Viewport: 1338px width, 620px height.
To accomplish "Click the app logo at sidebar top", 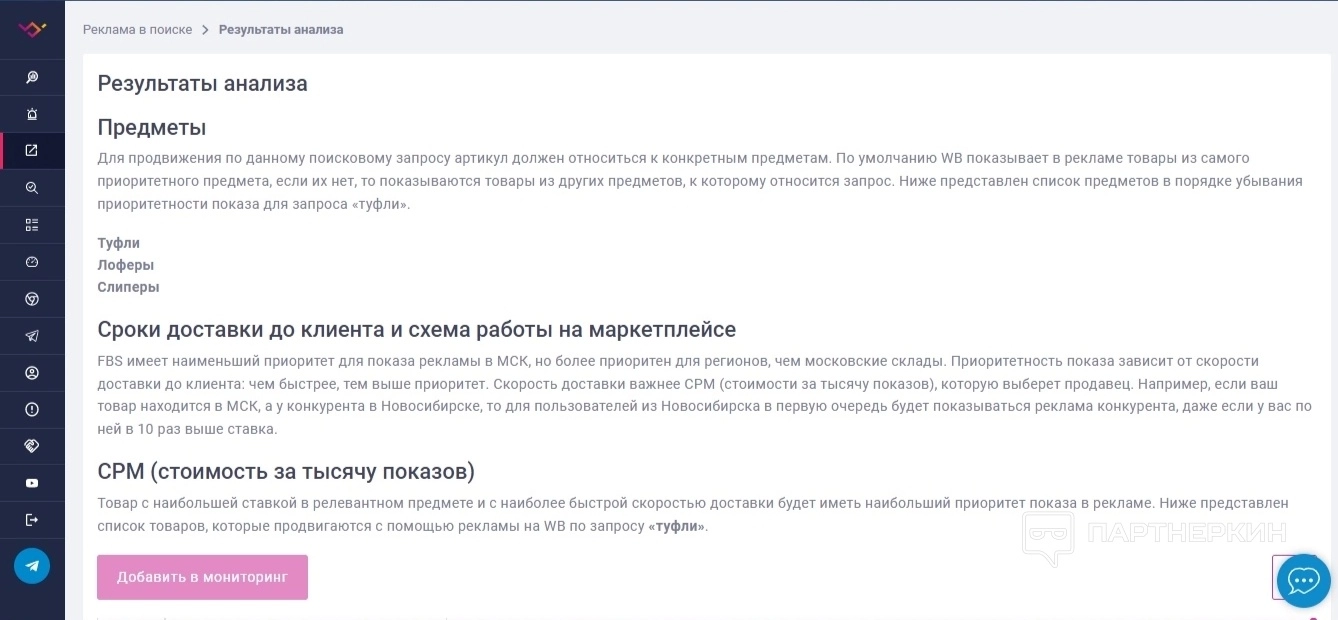I will click(x=32, y=30).
